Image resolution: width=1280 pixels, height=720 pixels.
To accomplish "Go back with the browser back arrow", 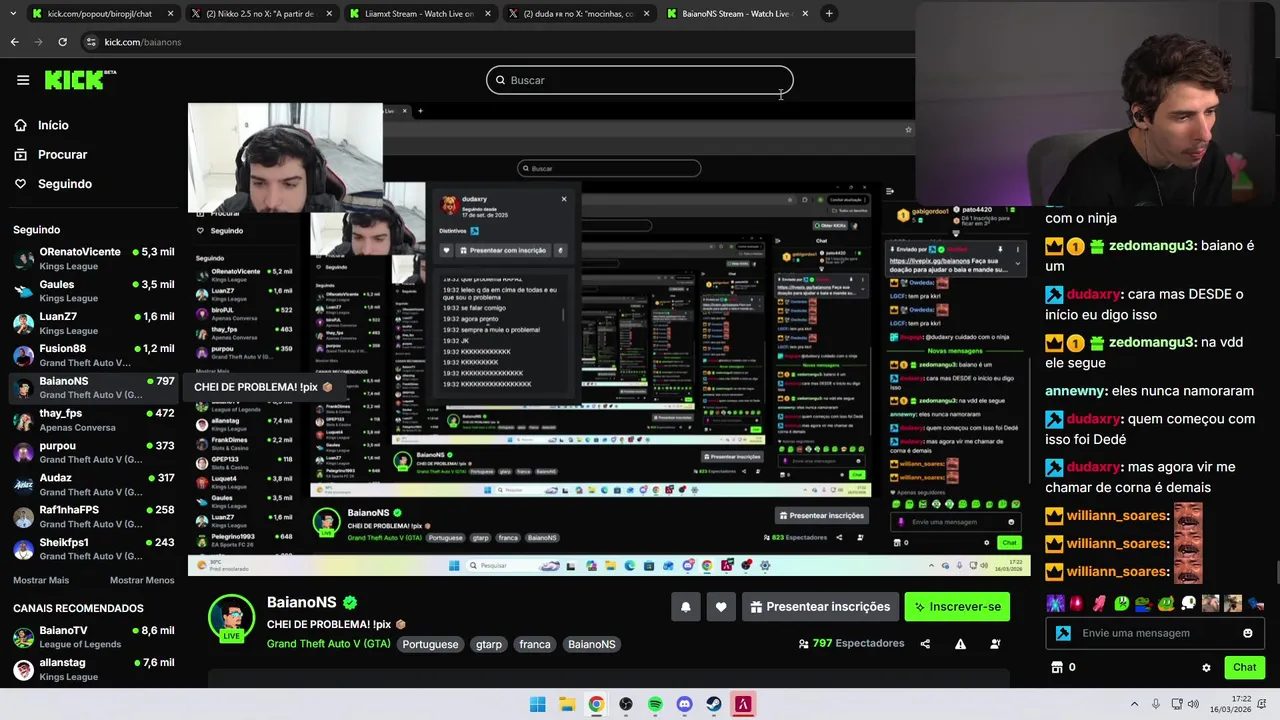I will [x=14, y=42].
